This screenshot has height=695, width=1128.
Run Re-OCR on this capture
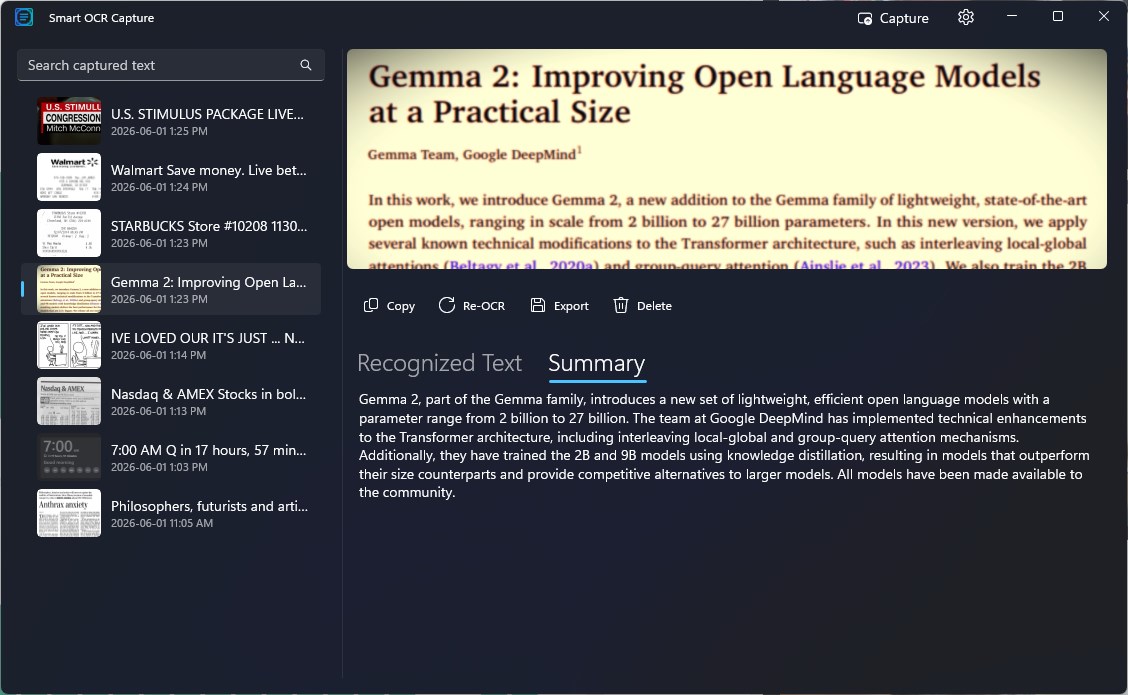point(472,306)
